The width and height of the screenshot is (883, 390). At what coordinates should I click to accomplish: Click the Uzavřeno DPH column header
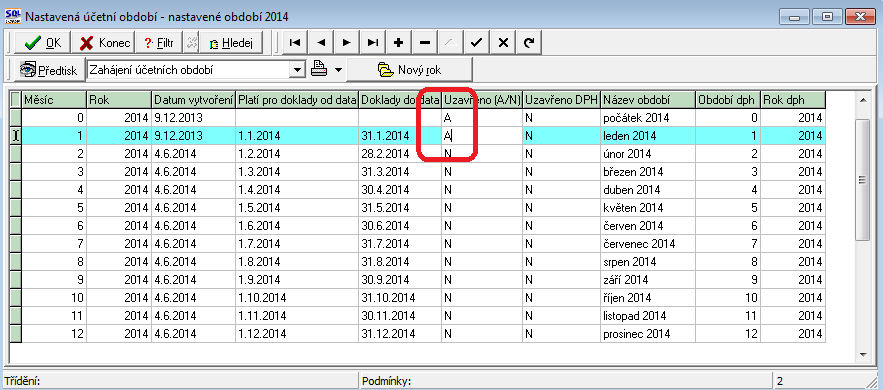pyautogui.click(x=561, y=100)
